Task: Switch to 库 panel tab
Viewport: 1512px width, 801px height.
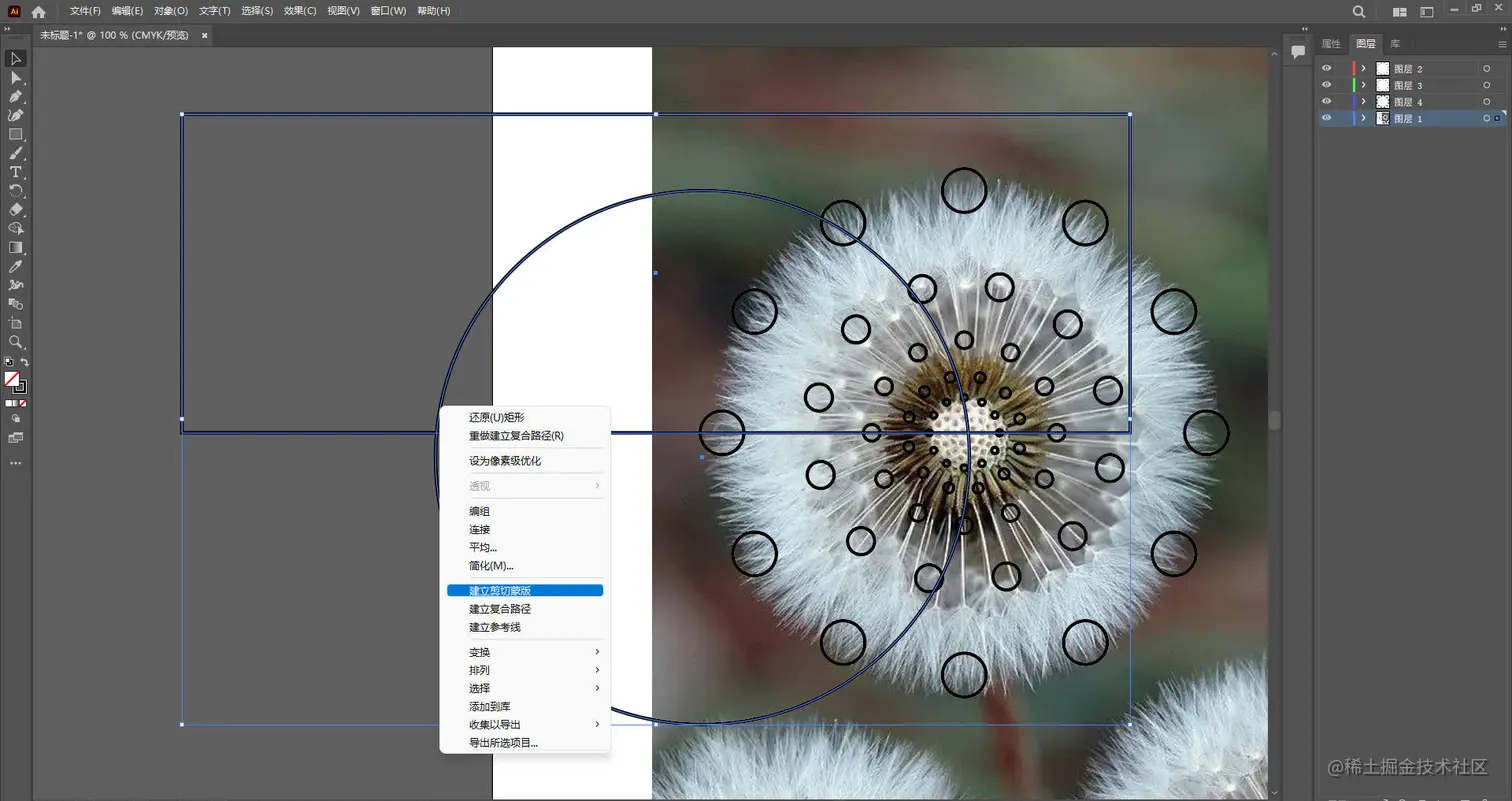Action: click(x=1395, y=44)
